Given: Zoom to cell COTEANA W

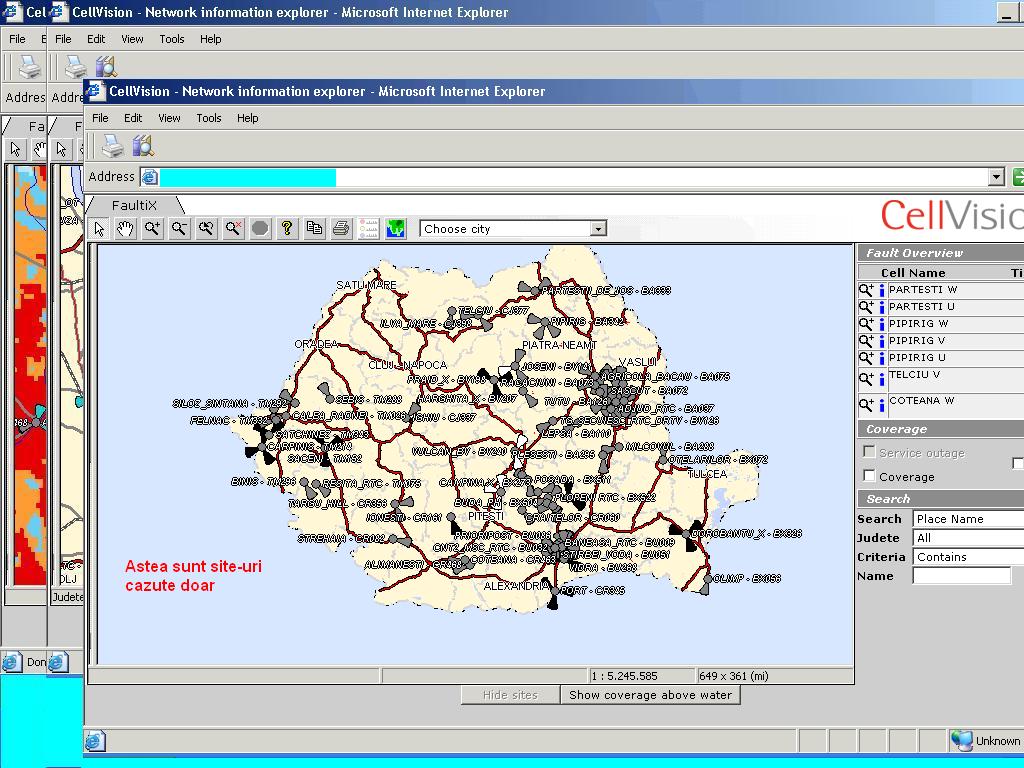Looking at the screenshot, I should click(x=866, y=405).
